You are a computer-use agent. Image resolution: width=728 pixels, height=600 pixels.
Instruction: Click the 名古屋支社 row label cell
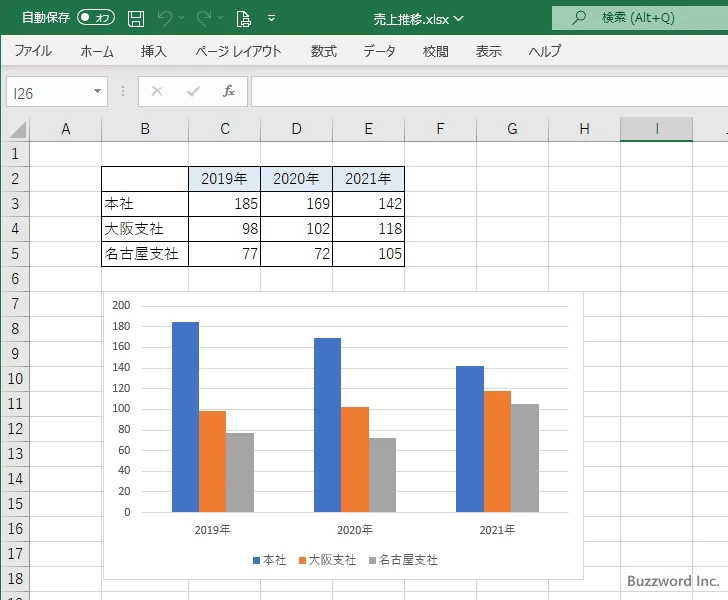point(145,254)
